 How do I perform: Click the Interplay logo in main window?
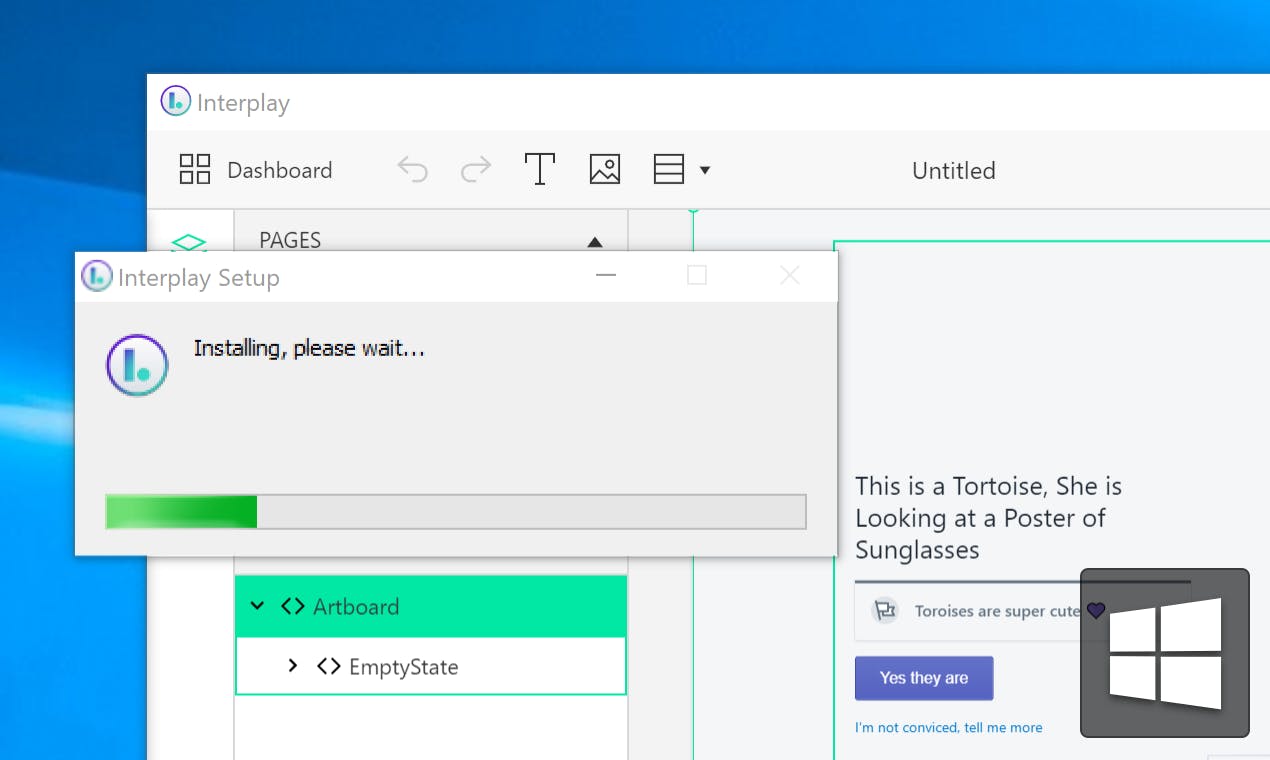click(x=175, y=101)
